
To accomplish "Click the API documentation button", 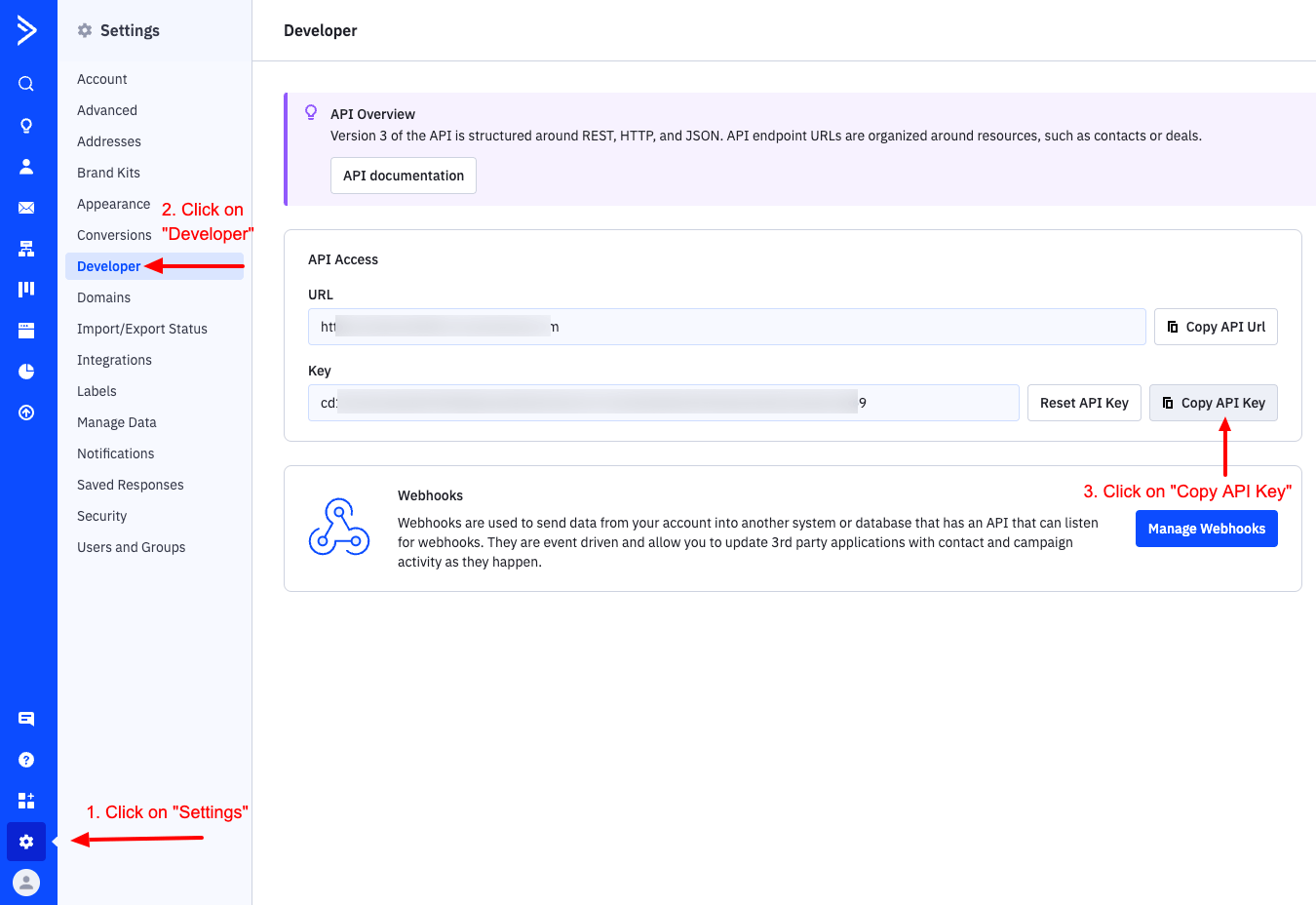I will [404, 176].
